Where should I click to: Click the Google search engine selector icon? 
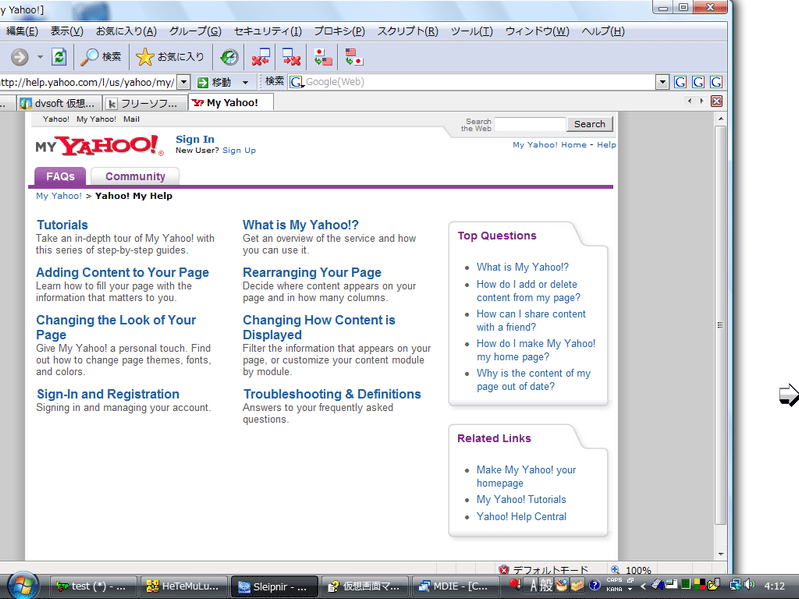coord(297,82)
